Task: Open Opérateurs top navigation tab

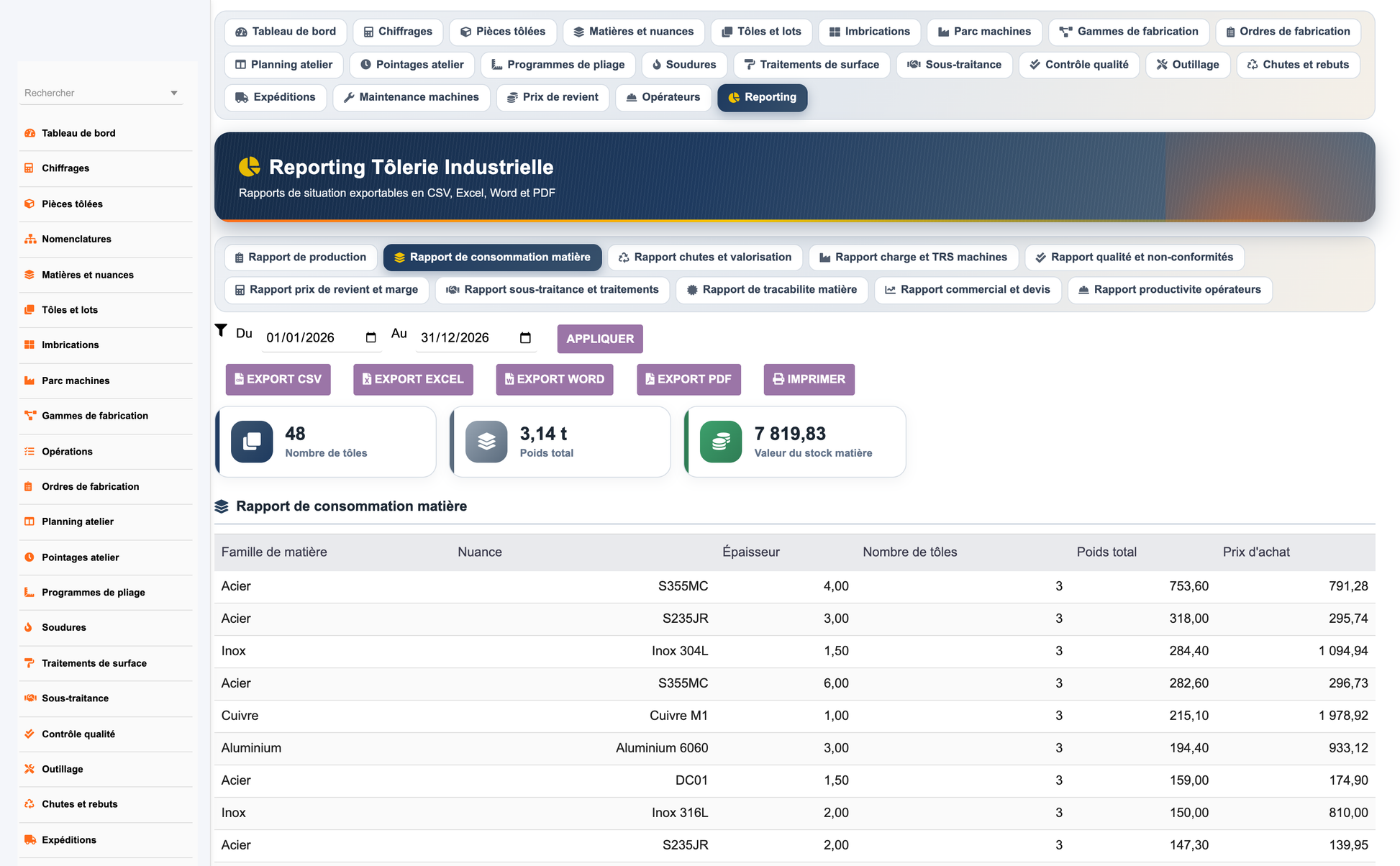Action: [x=663, y=97]
